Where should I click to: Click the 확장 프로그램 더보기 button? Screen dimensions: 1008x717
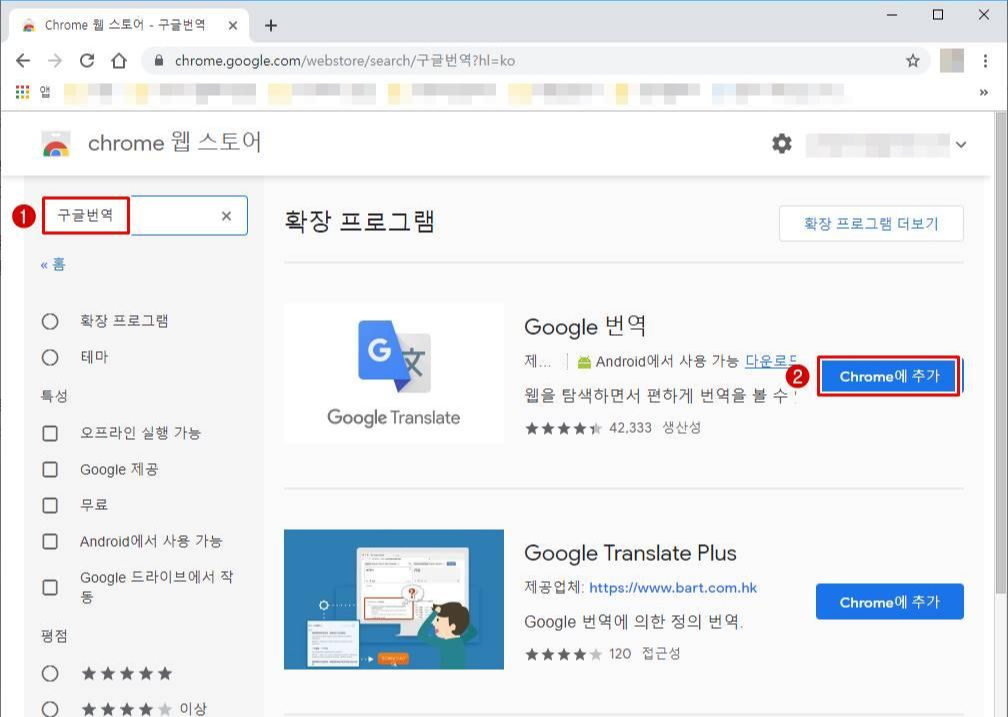(870, 223)
